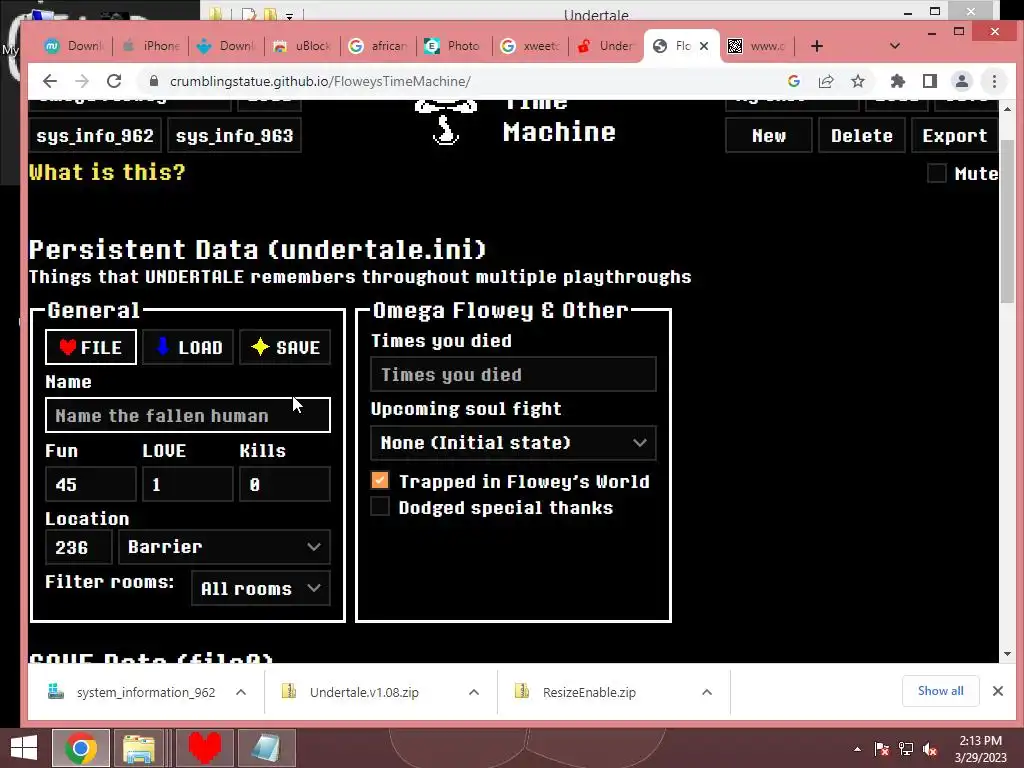Close the current Flo tab
The image size is (1024, 768).
click(x=704, y=46)
